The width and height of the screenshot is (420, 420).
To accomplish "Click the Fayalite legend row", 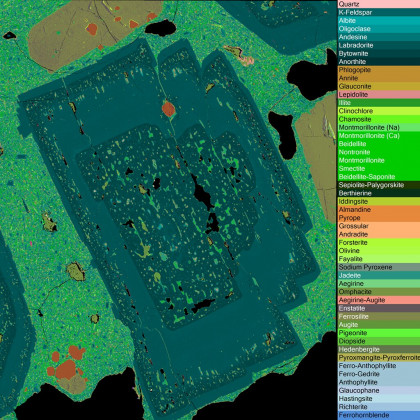I will point(379,259).
